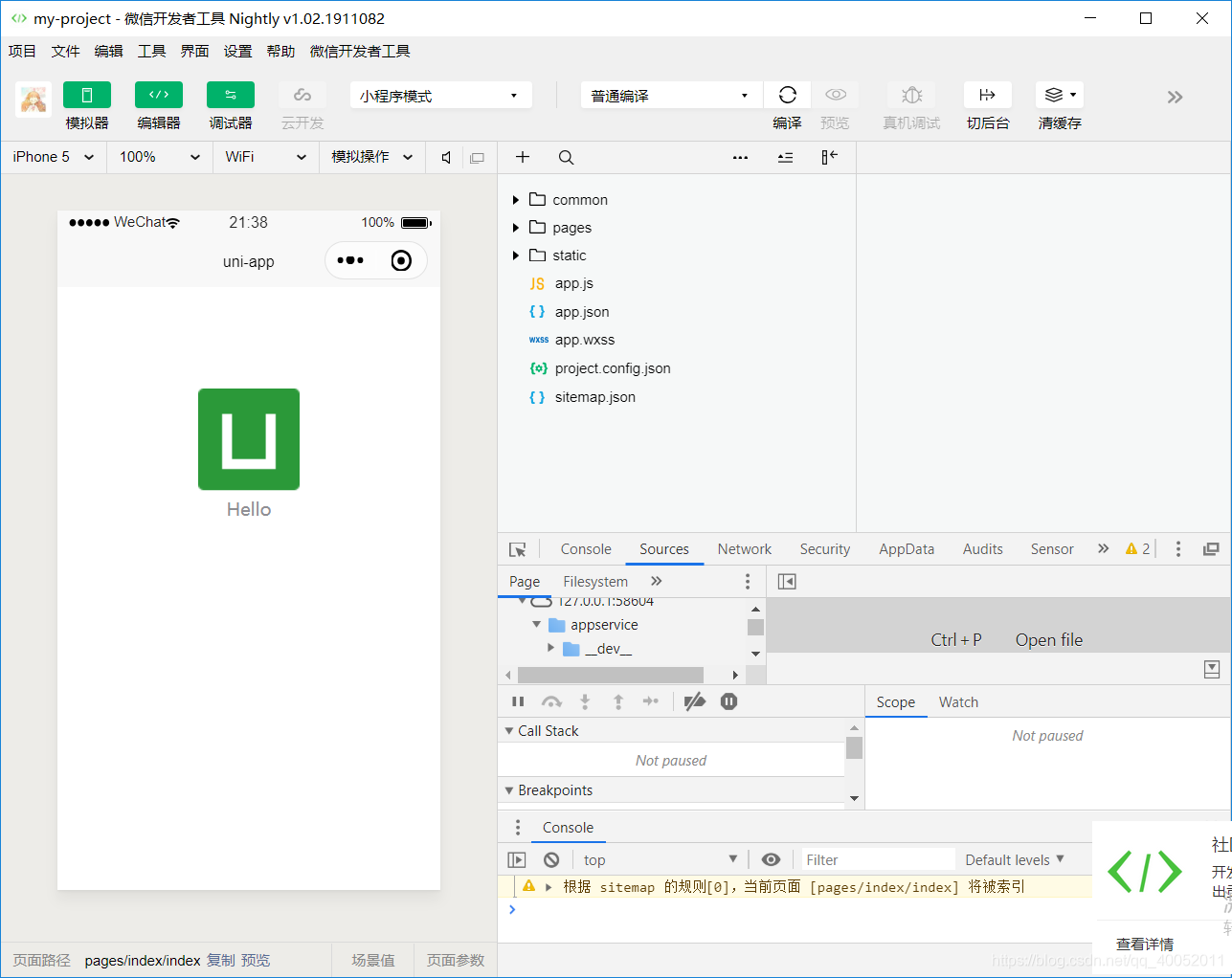Click the console live expression eye icon
Viewport: 1232px width, 978px height.
point(771,859)
